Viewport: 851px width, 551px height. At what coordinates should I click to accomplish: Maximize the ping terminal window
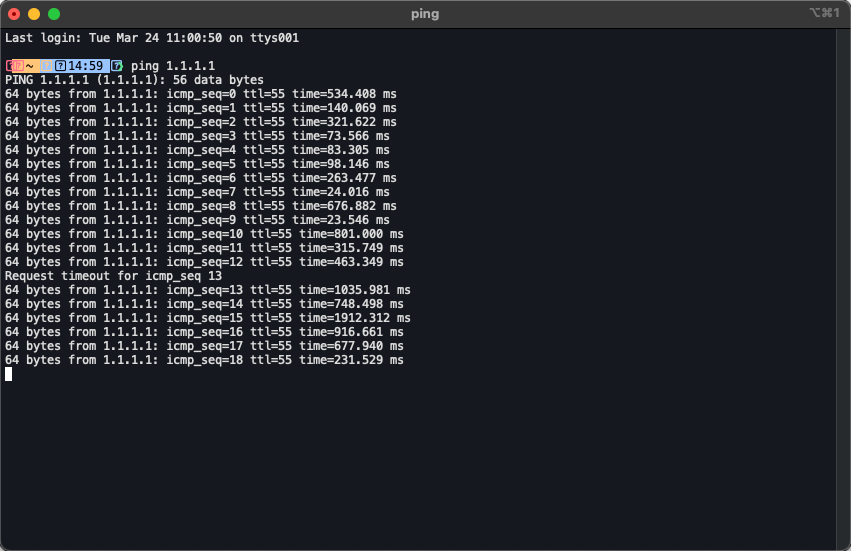(54, 14)
